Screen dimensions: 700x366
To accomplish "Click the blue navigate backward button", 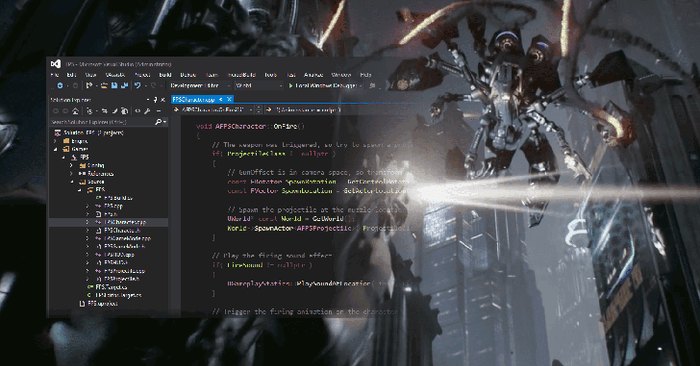I will [60, 85].
